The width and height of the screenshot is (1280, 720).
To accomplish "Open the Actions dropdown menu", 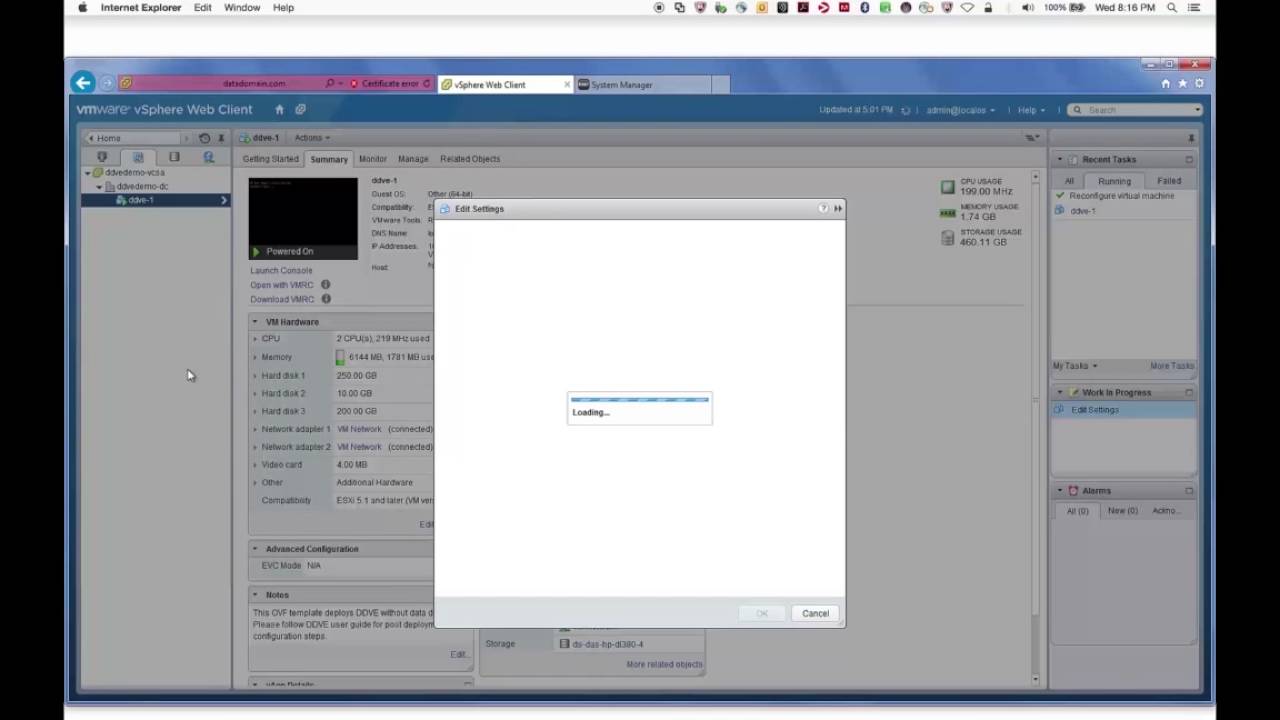I will tap(312, 138).
